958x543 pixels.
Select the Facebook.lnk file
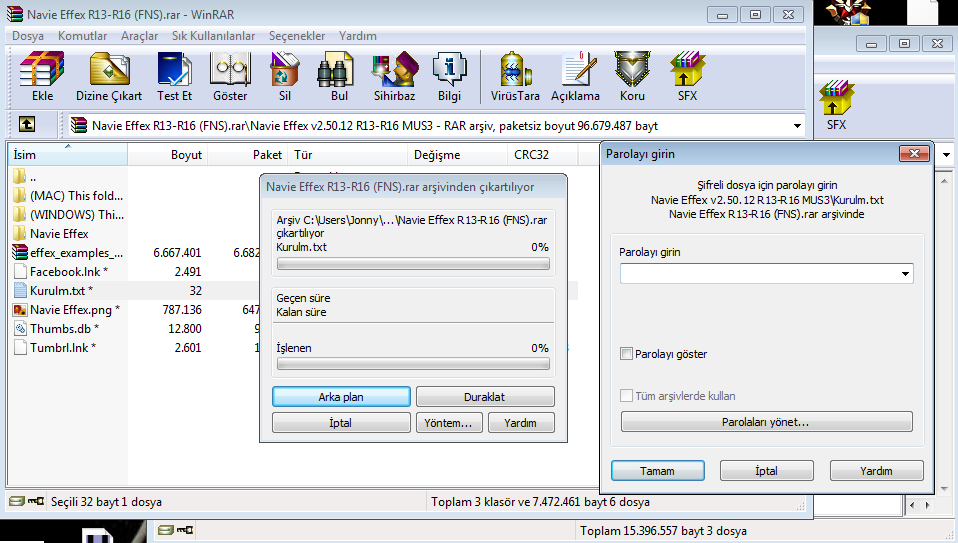(x=61, y=271)
